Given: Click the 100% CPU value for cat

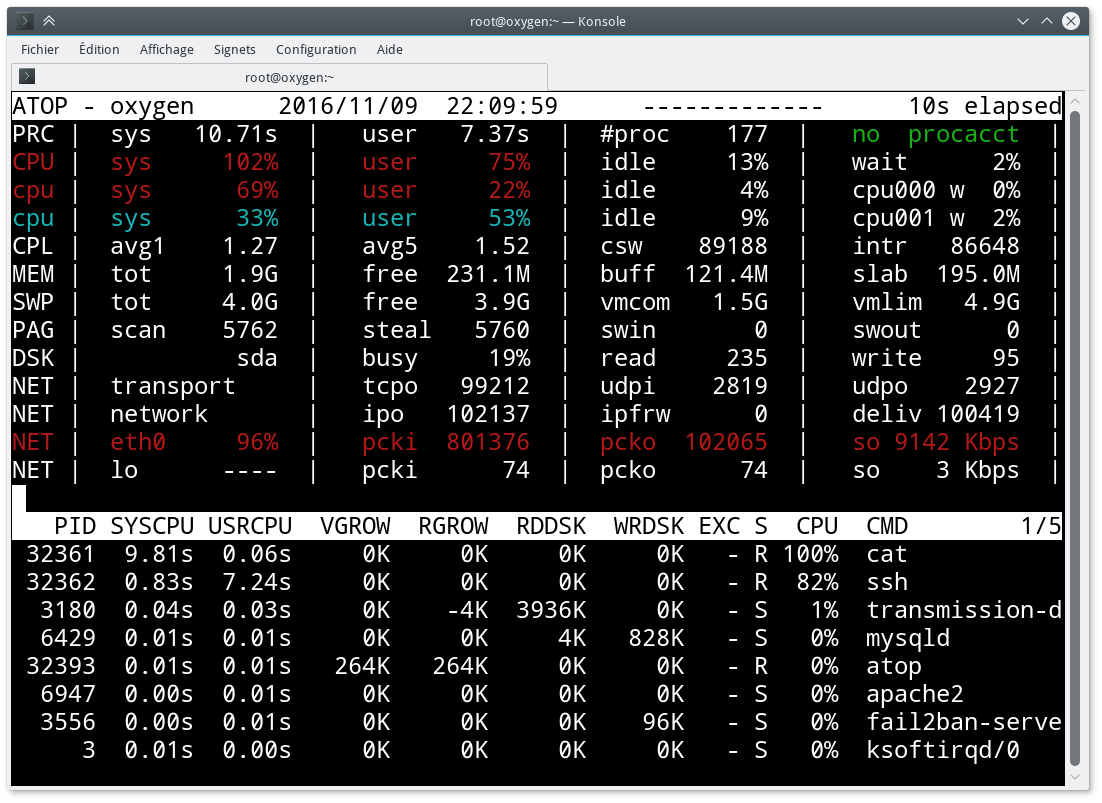Looking at the screenshot, I should click(x=810, y=554).
